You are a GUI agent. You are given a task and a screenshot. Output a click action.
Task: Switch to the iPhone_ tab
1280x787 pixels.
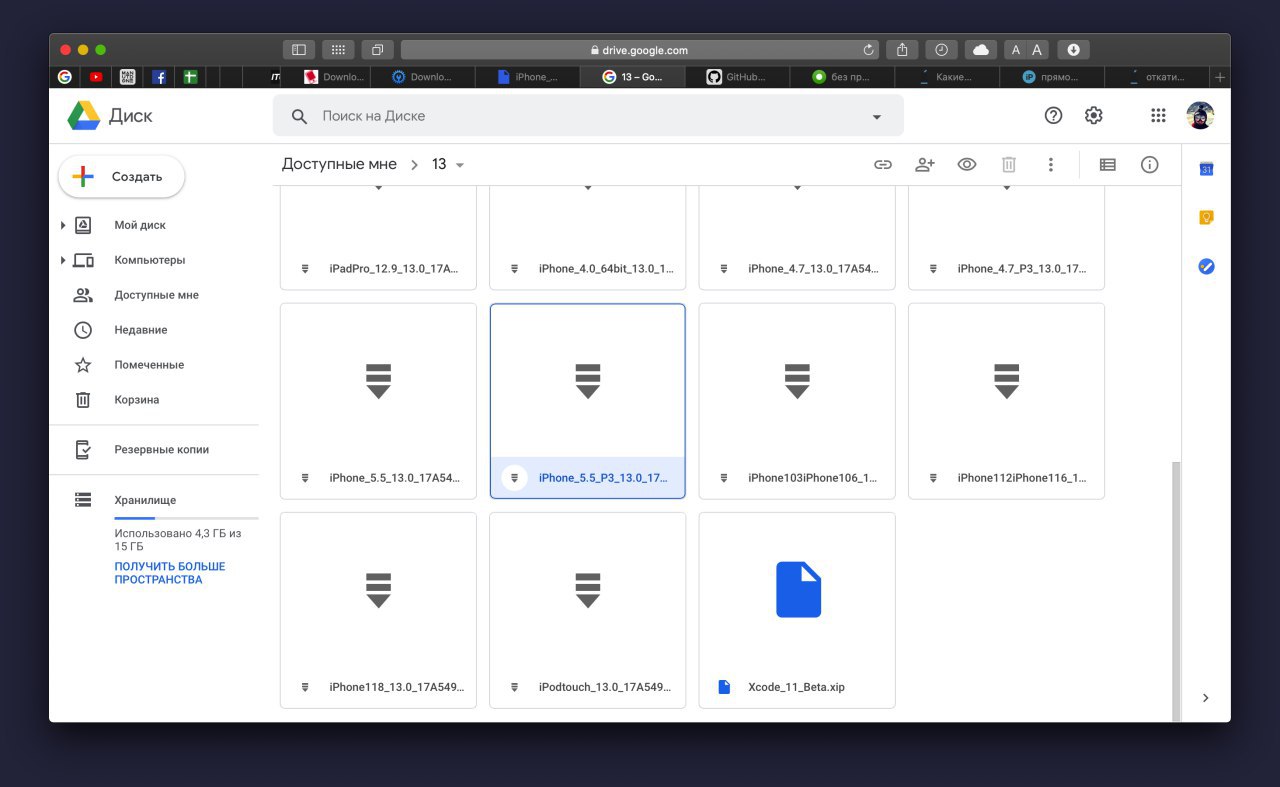(527, 77)
